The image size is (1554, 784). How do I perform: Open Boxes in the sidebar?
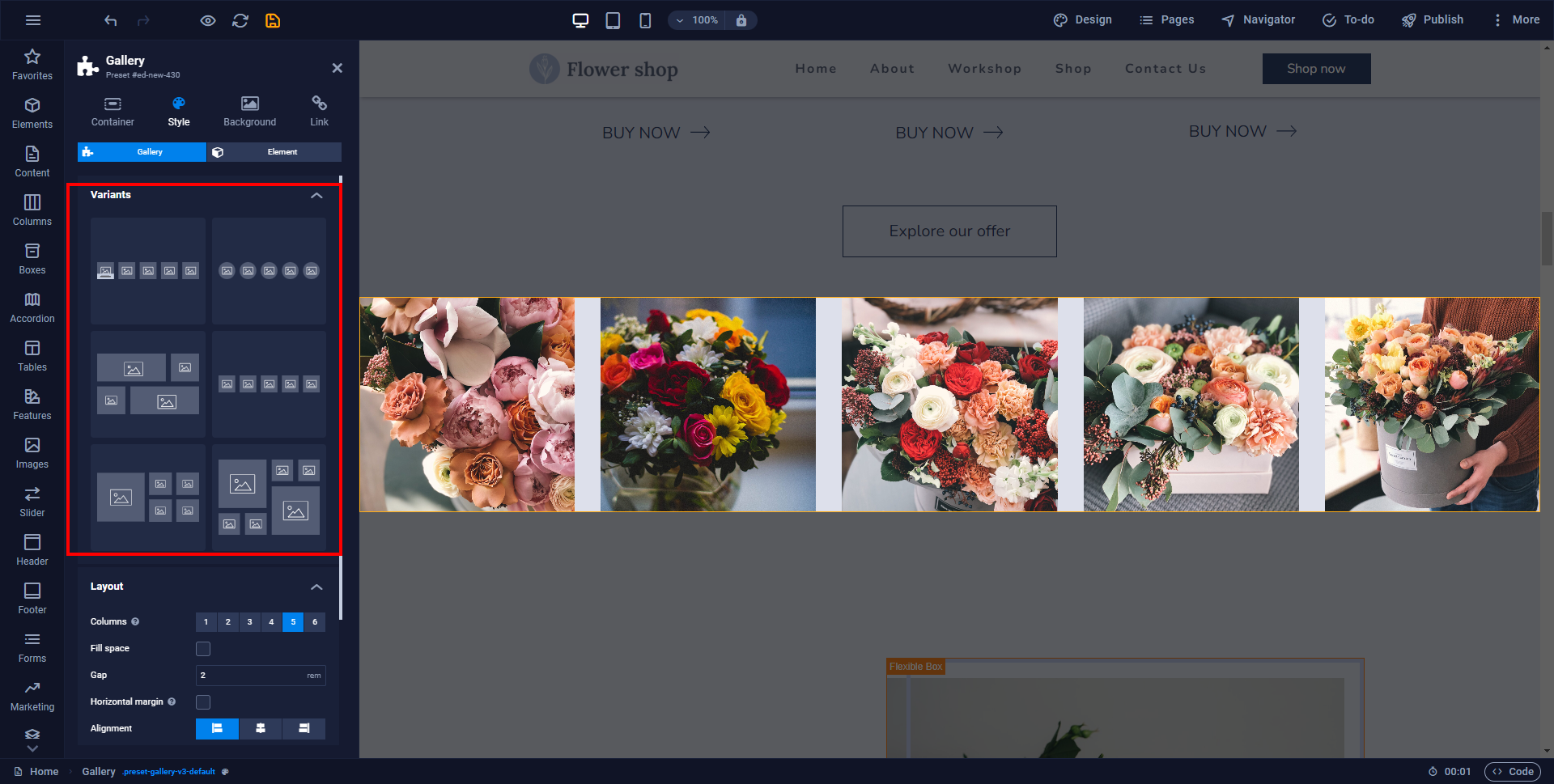pyautogui.click(x=32, y=259)
